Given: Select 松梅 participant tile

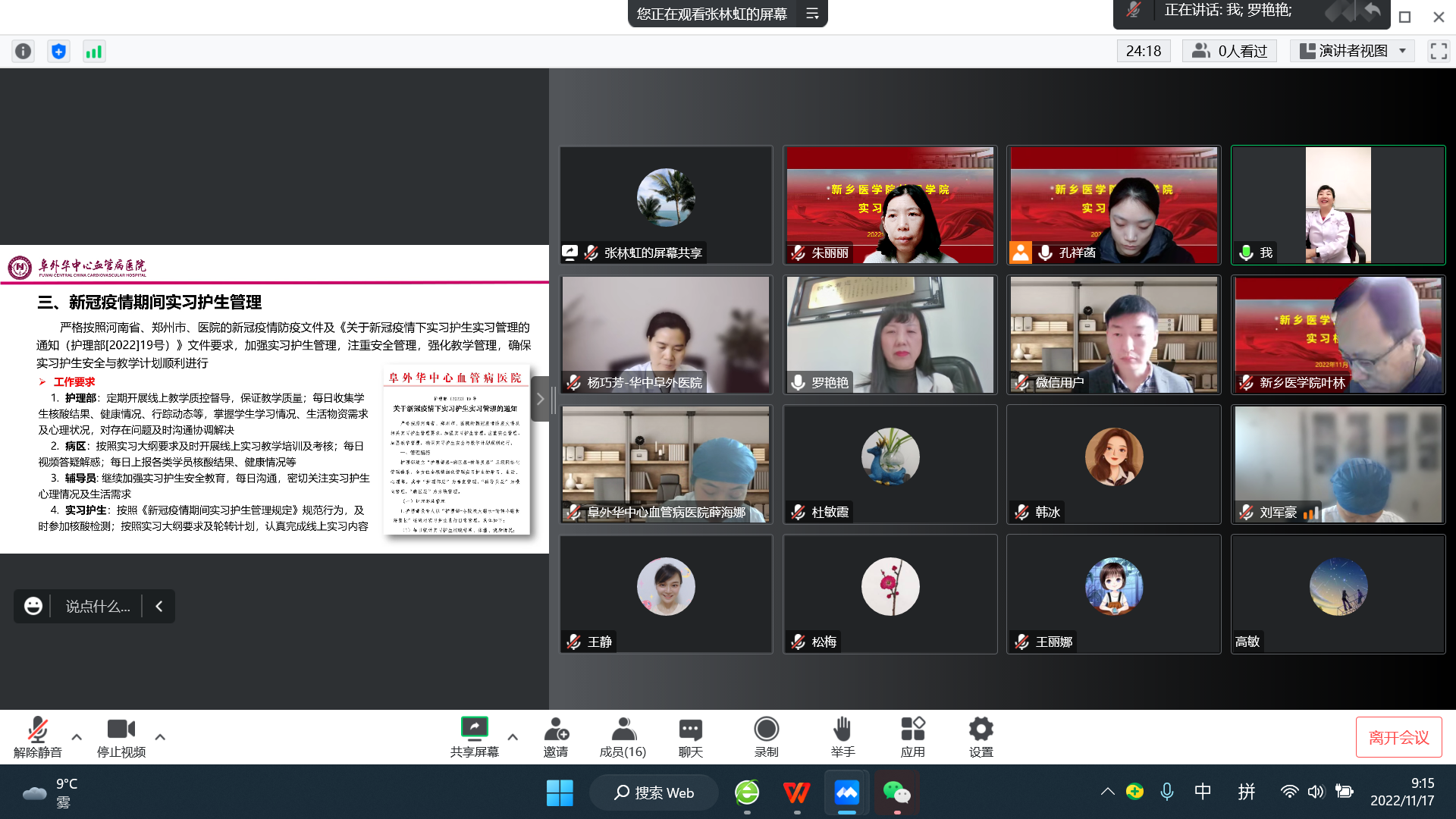Looking at the screenshot, I should click(890, 594).
